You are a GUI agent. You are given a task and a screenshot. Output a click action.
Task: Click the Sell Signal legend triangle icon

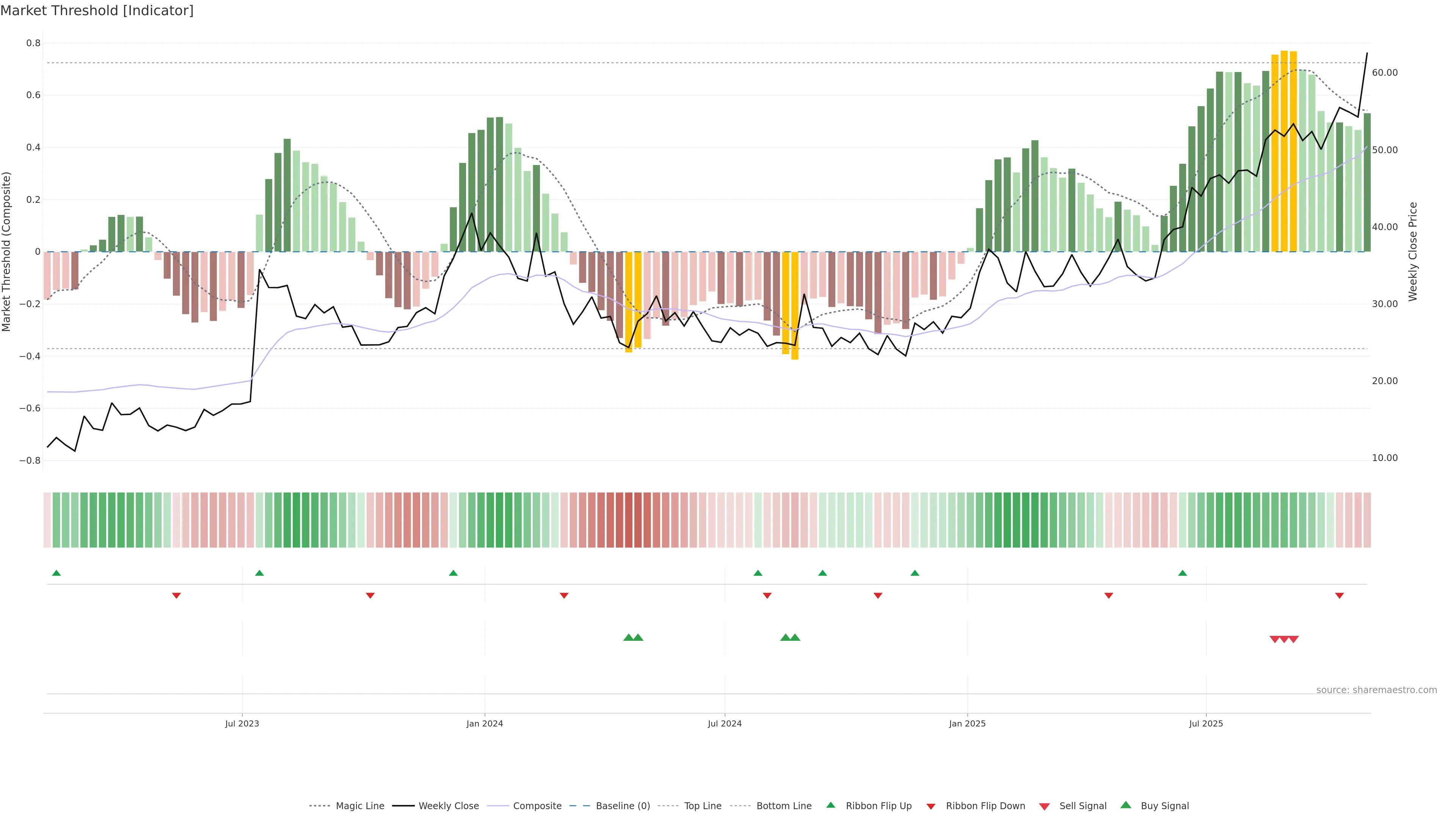pyautogui.click(x=1044, y=806)
